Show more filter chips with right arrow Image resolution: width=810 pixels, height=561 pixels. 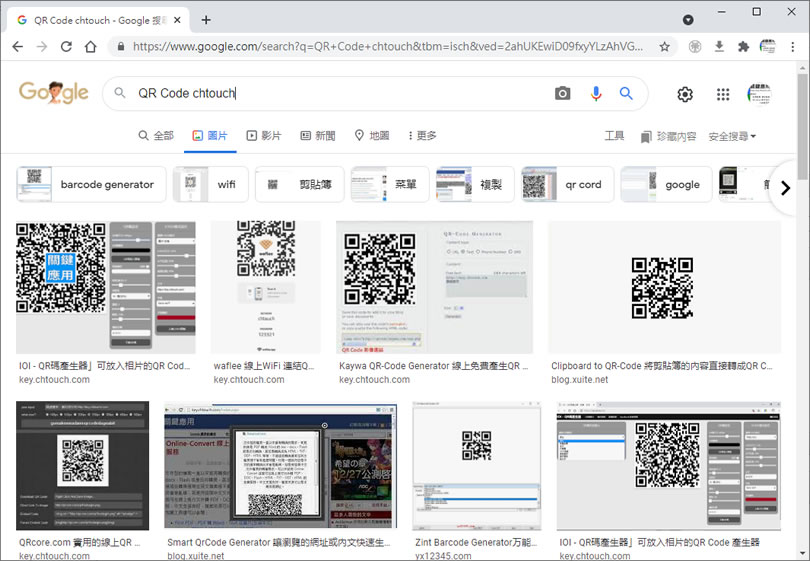click(785, 188)
